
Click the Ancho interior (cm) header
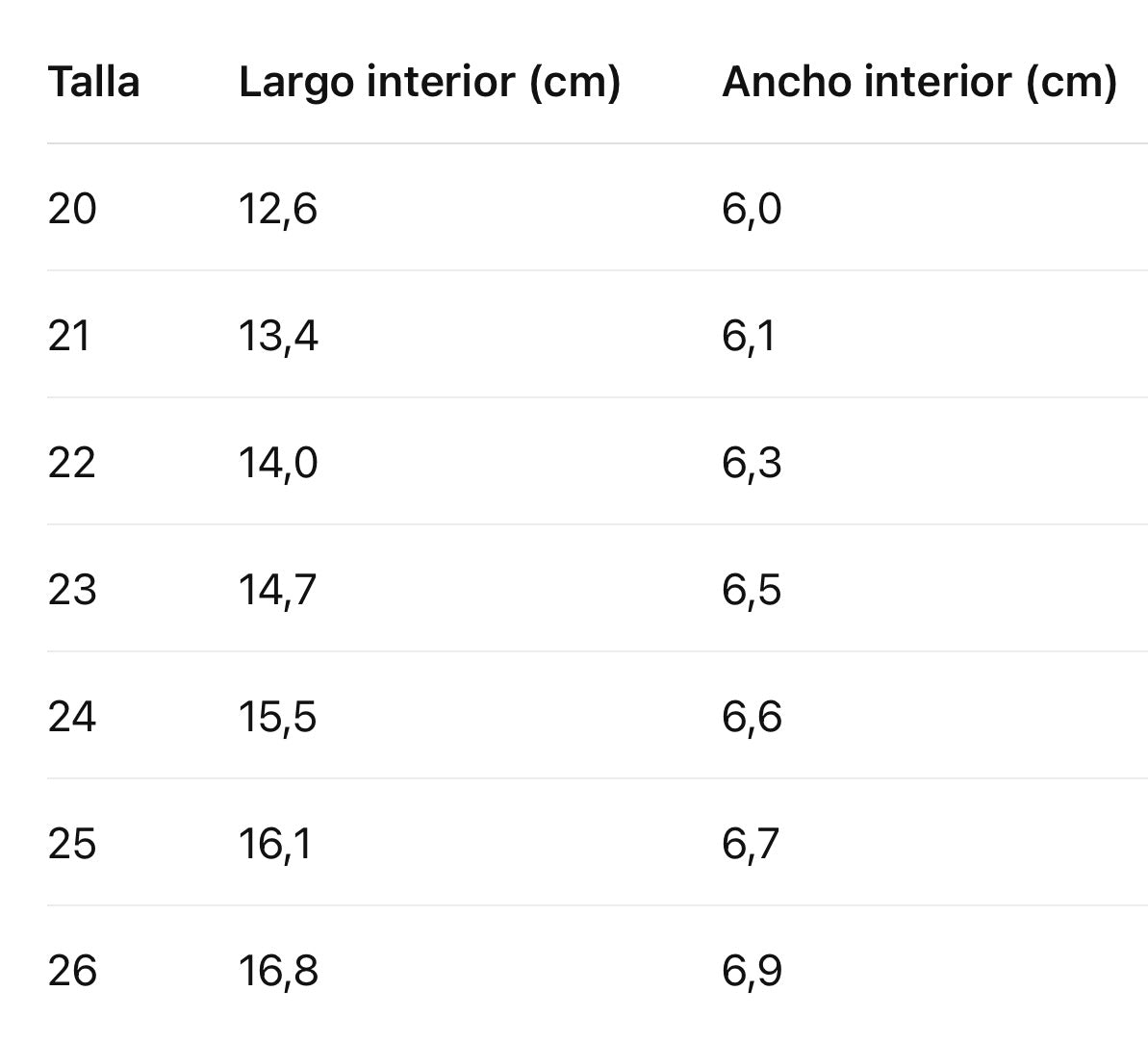point(920,81)
